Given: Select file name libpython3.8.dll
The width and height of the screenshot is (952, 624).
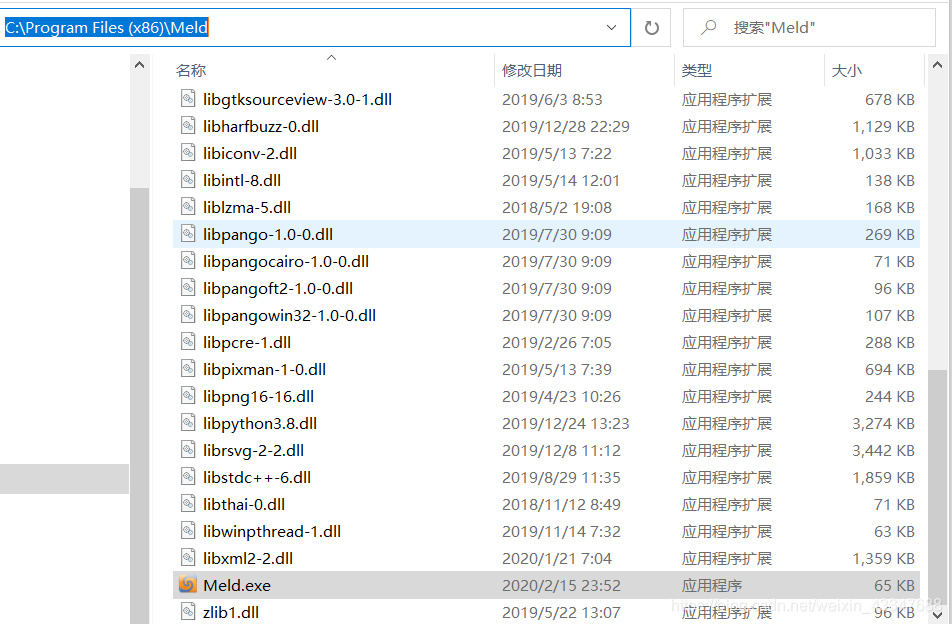Looking at the screenshot, I should click(x=260, y=424).
